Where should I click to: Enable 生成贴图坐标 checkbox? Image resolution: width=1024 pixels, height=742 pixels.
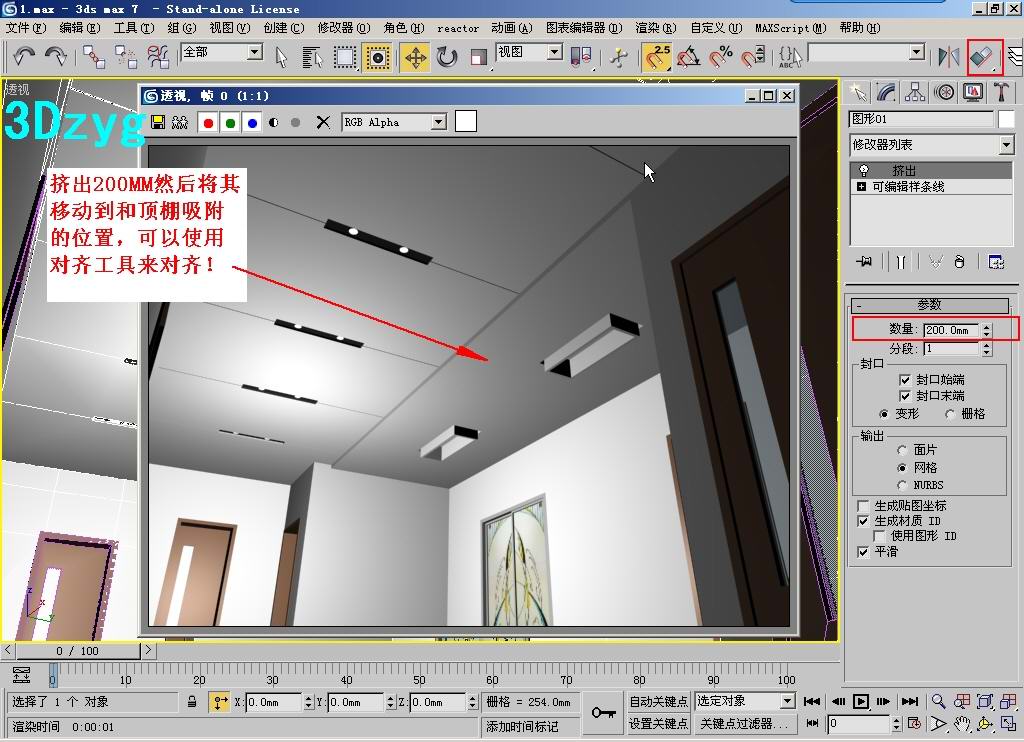(x=863, y=506)
